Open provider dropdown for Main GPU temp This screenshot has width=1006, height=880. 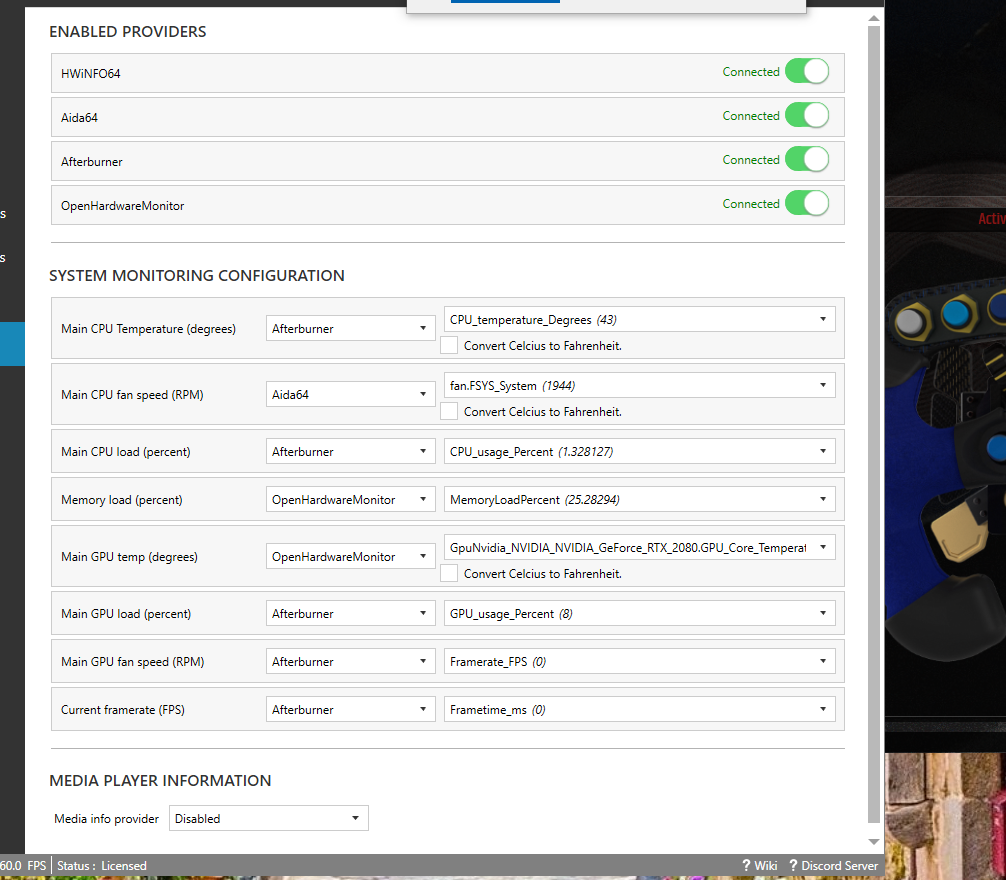(350, 556)
